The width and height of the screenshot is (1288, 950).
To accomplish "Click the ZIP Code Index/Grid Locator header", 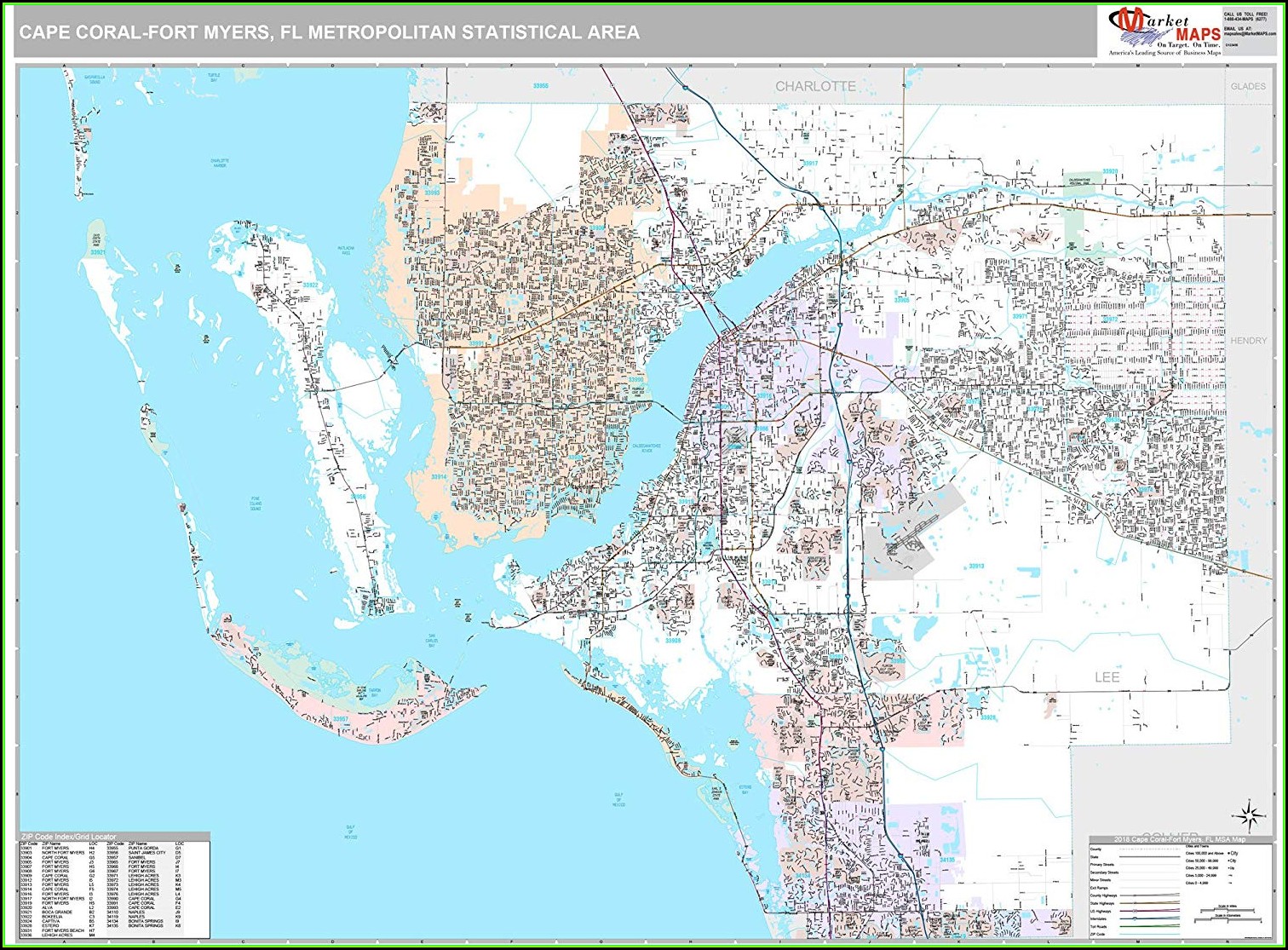I will coord(68,837).
